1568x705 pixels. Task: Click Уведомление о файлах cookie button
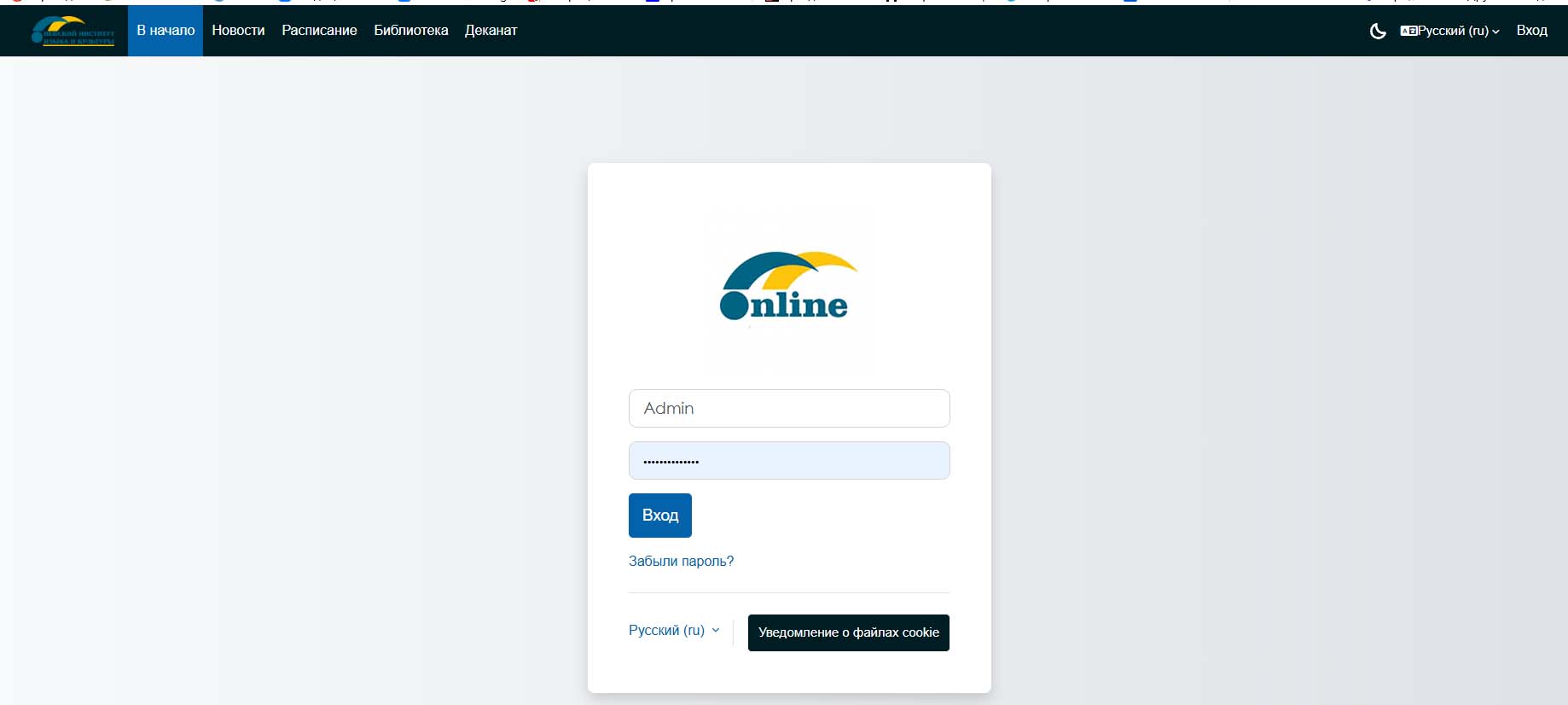[x=849, y=632]
